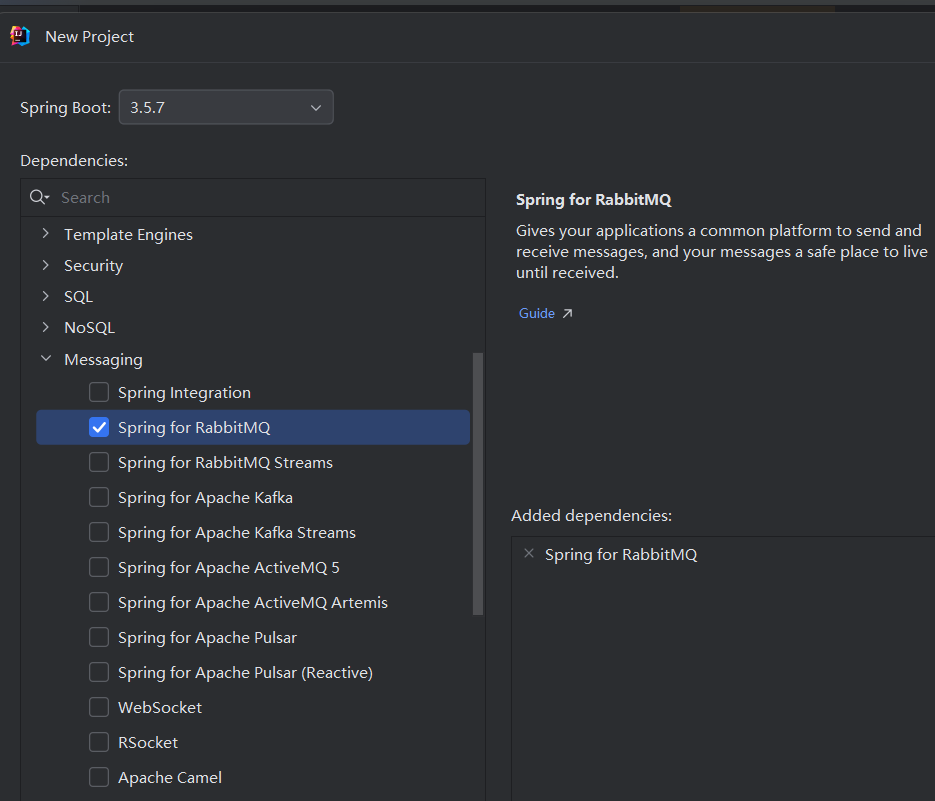Enable the RSocket checkbox

(99, 742)
